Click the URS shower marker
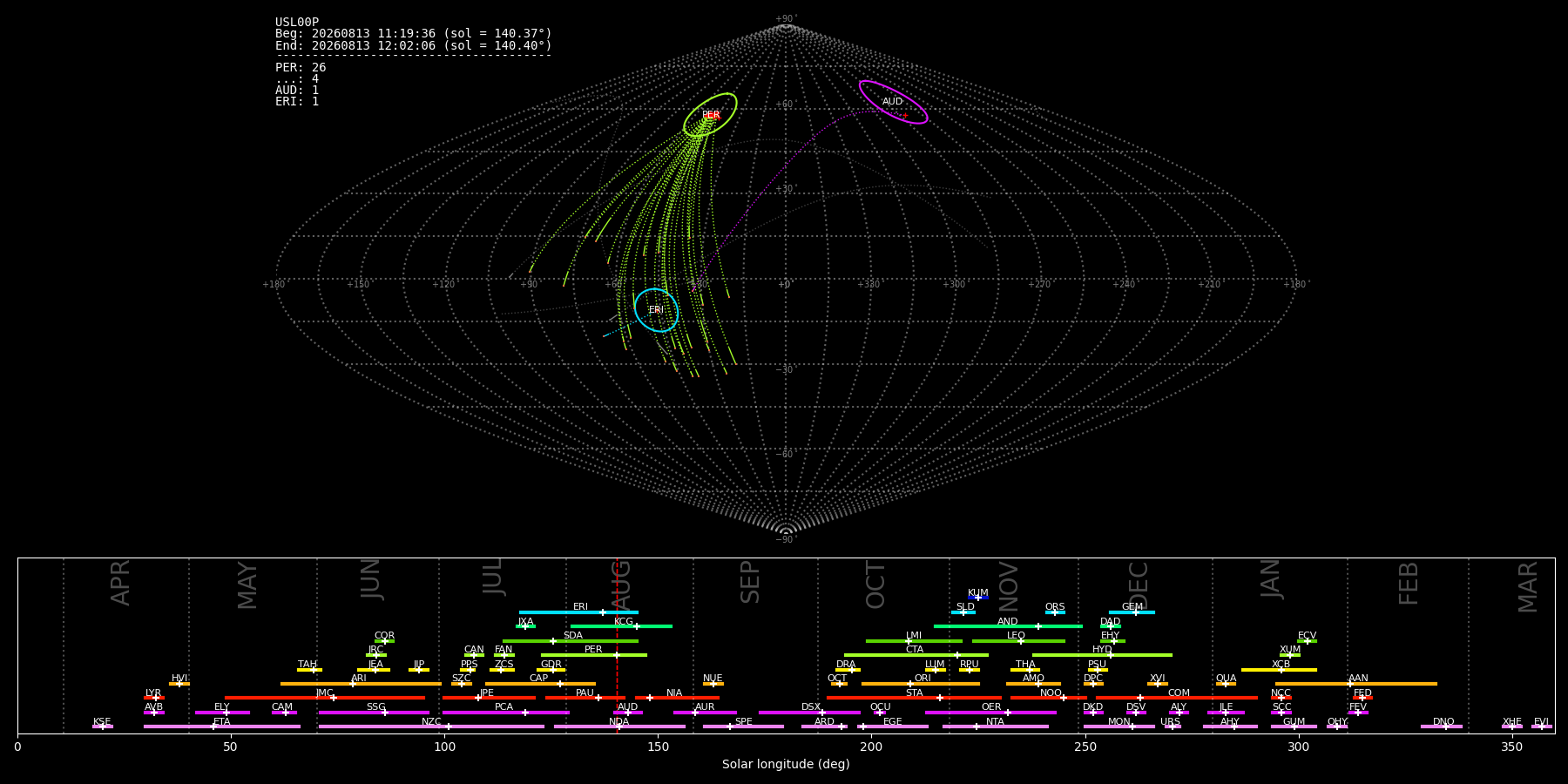This screenshot has height=784, width=1568. coord(1172,727)
